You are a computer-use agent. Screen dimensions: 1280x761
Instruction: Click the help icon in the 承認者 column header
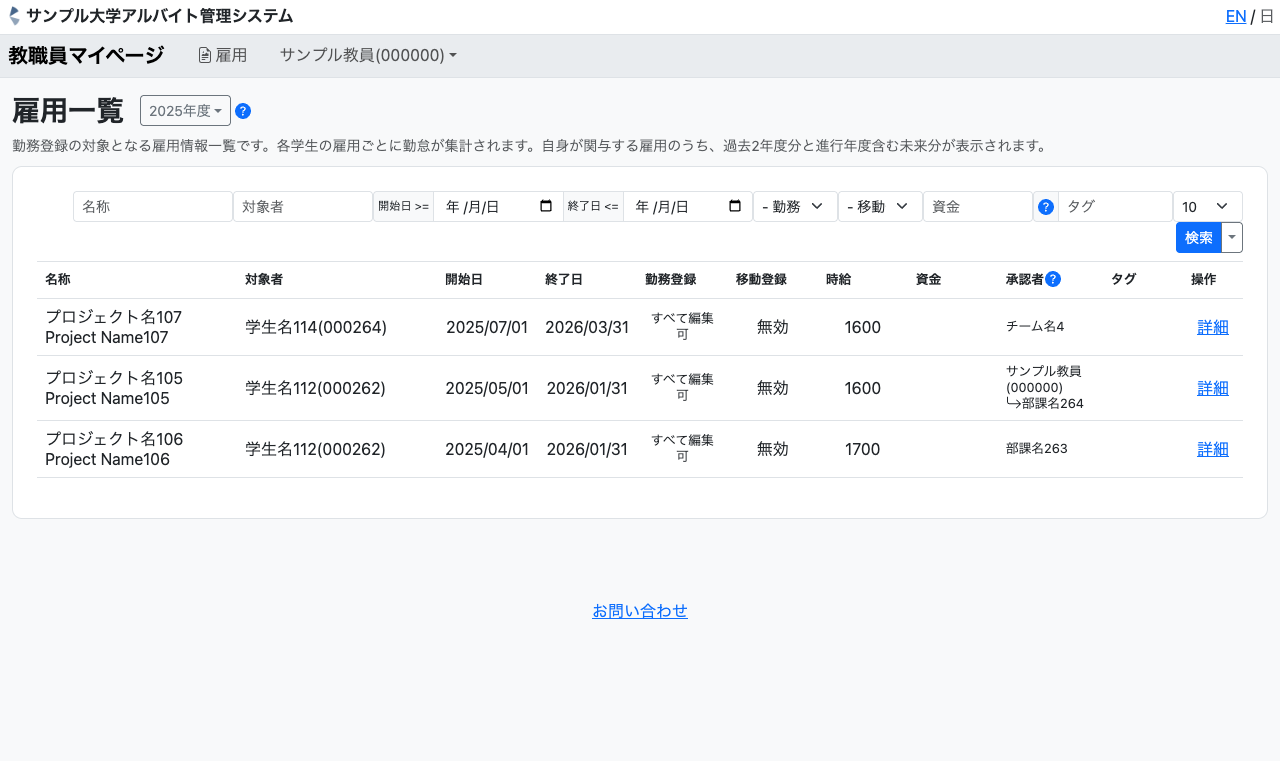[x=1053, y=280]
